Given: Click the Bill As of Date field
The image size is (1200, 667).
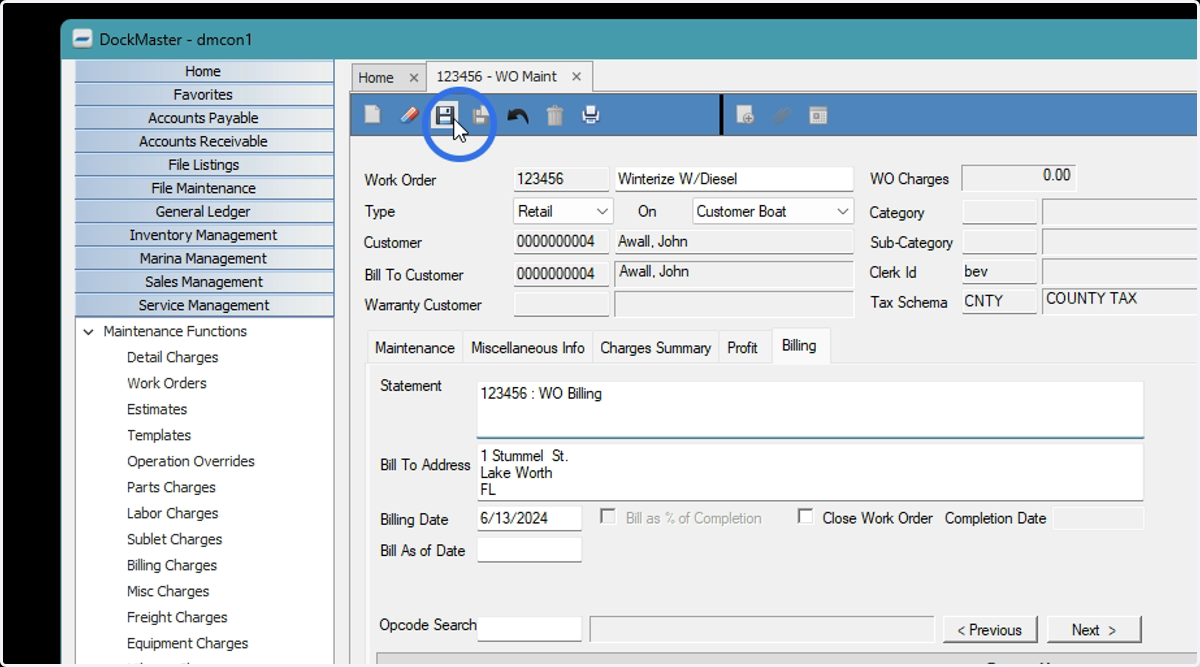Looking at the screenshot, I should coord(529,550).
